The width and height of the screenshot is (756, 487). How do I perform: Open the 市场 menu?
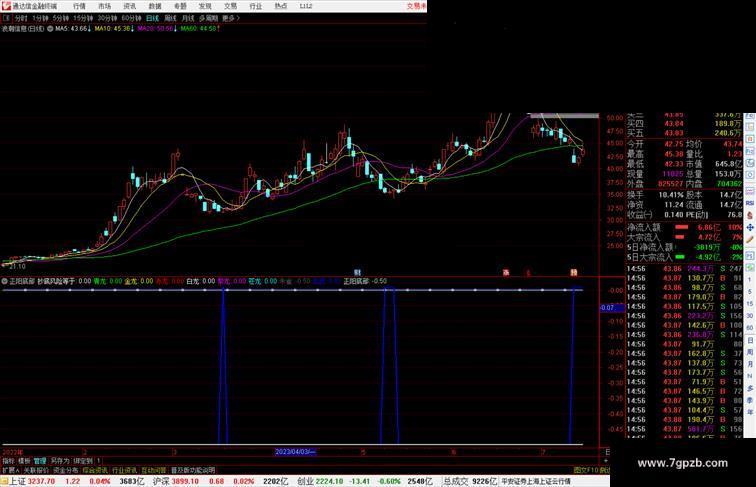click(104, 6)
